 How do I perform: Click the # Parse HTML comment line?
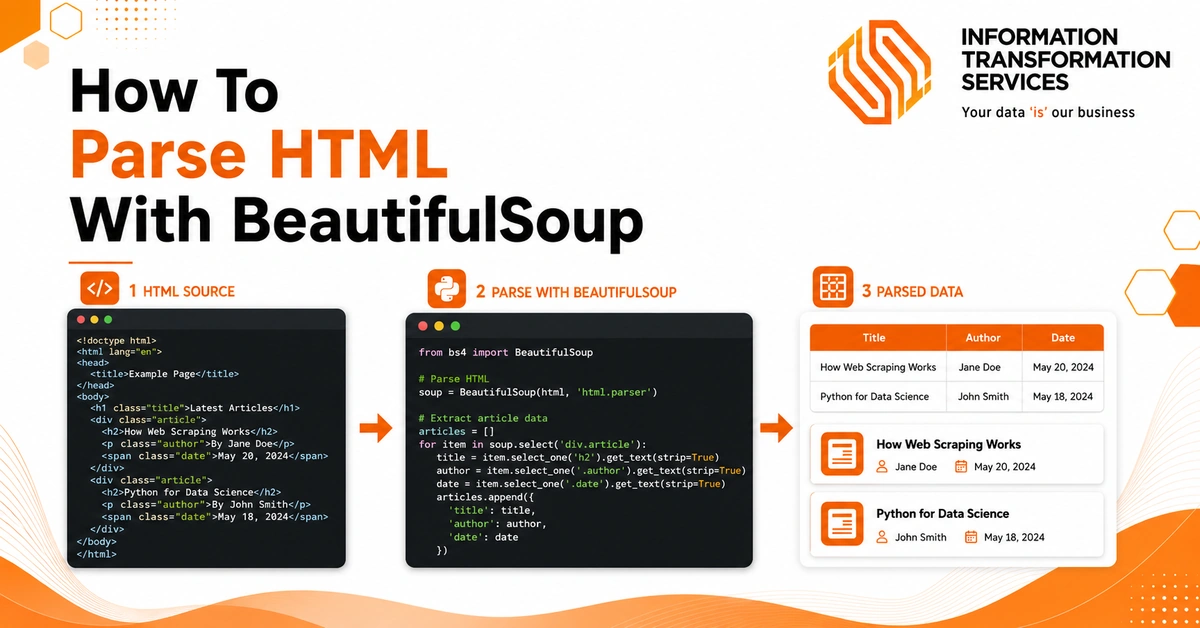coord(454,380)
